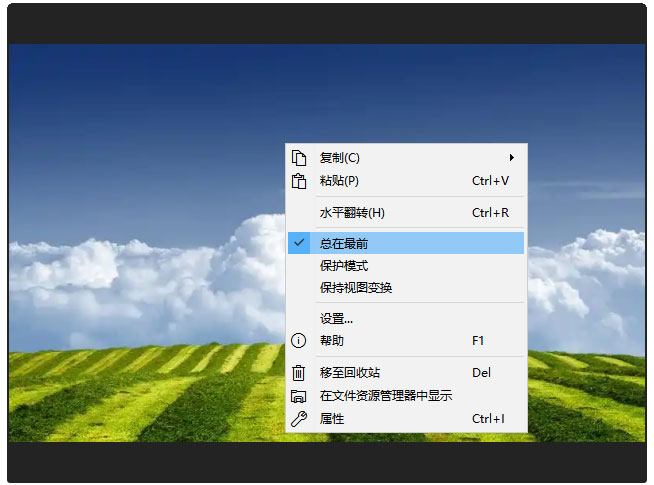Click the copy icon beside 复制(C)
Viewport: 654px width, 485px height.
pos(299,158)
